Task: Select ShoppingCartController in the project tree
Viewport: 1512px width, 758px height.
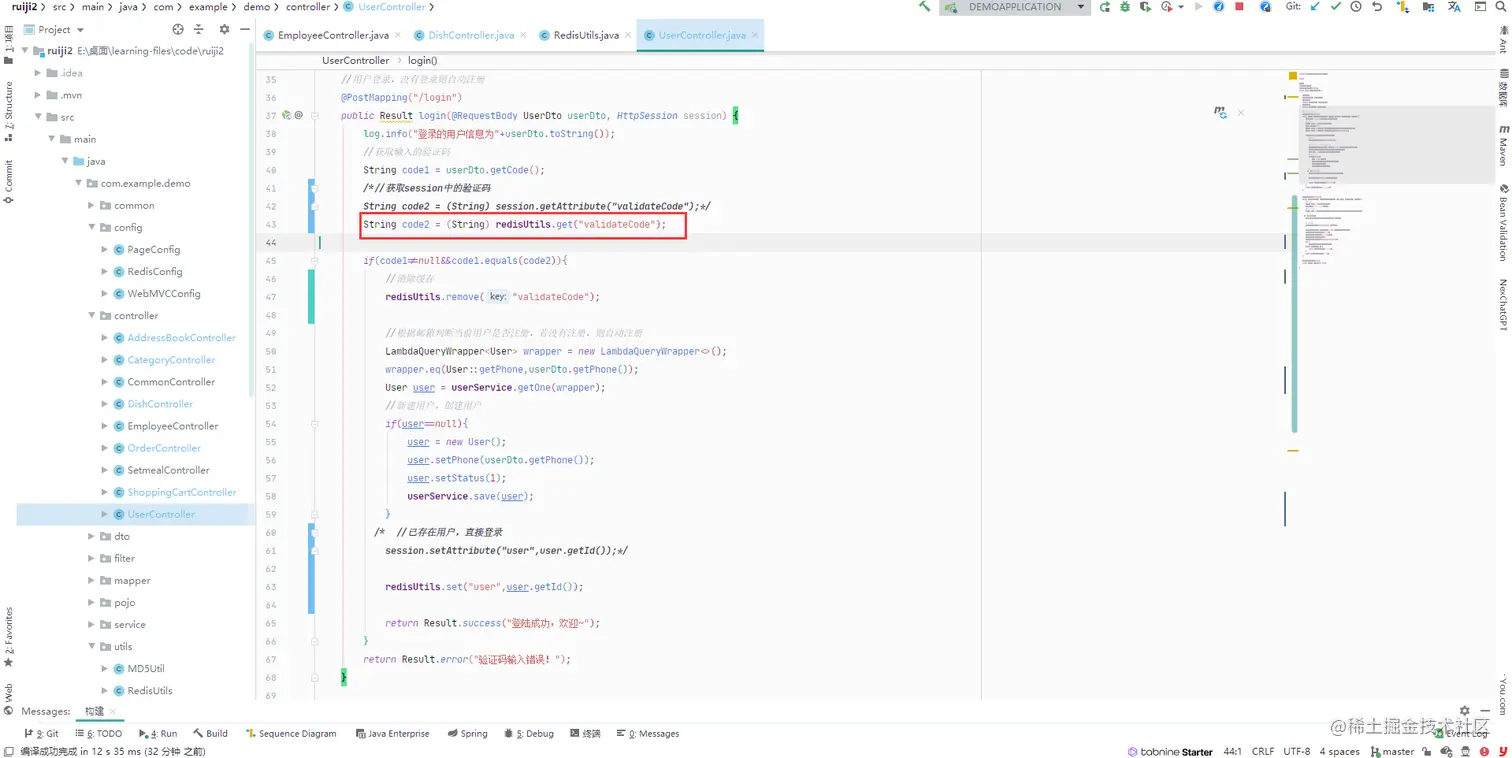Action: click(x=181, y=492)
